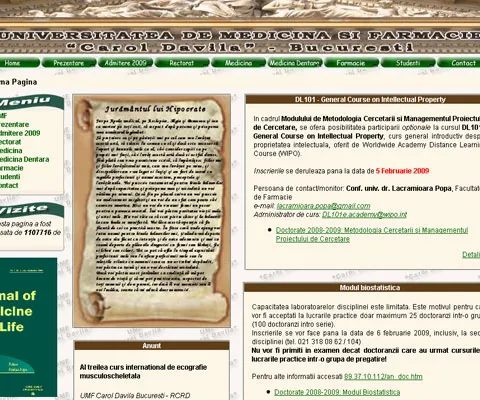The image size is (480, 400).
Task: Choose Rectorat from left sidebar menu
Action: point(10,142)
